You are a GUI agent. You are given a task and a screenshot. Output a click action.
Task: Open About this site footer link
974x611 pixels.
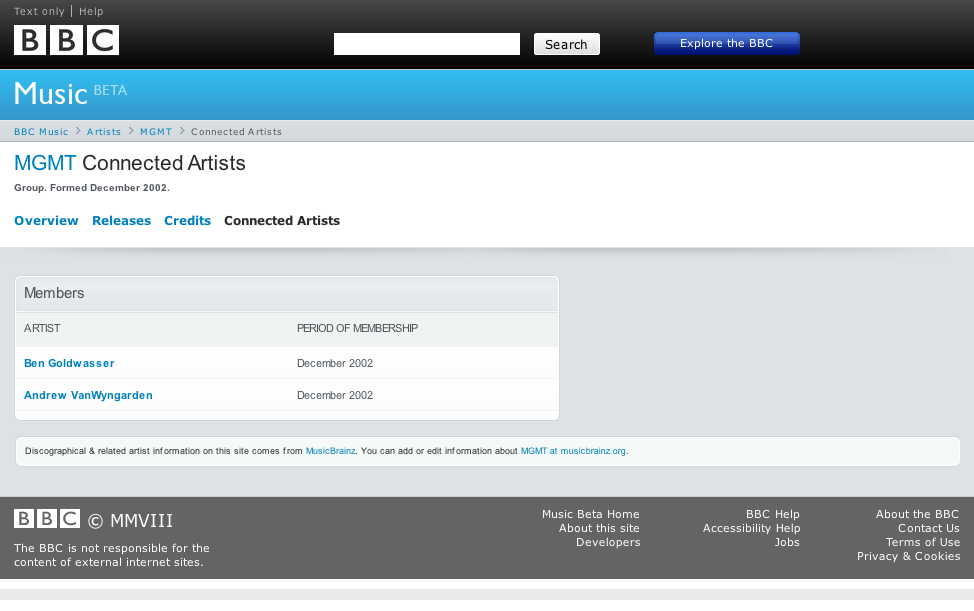599,528
